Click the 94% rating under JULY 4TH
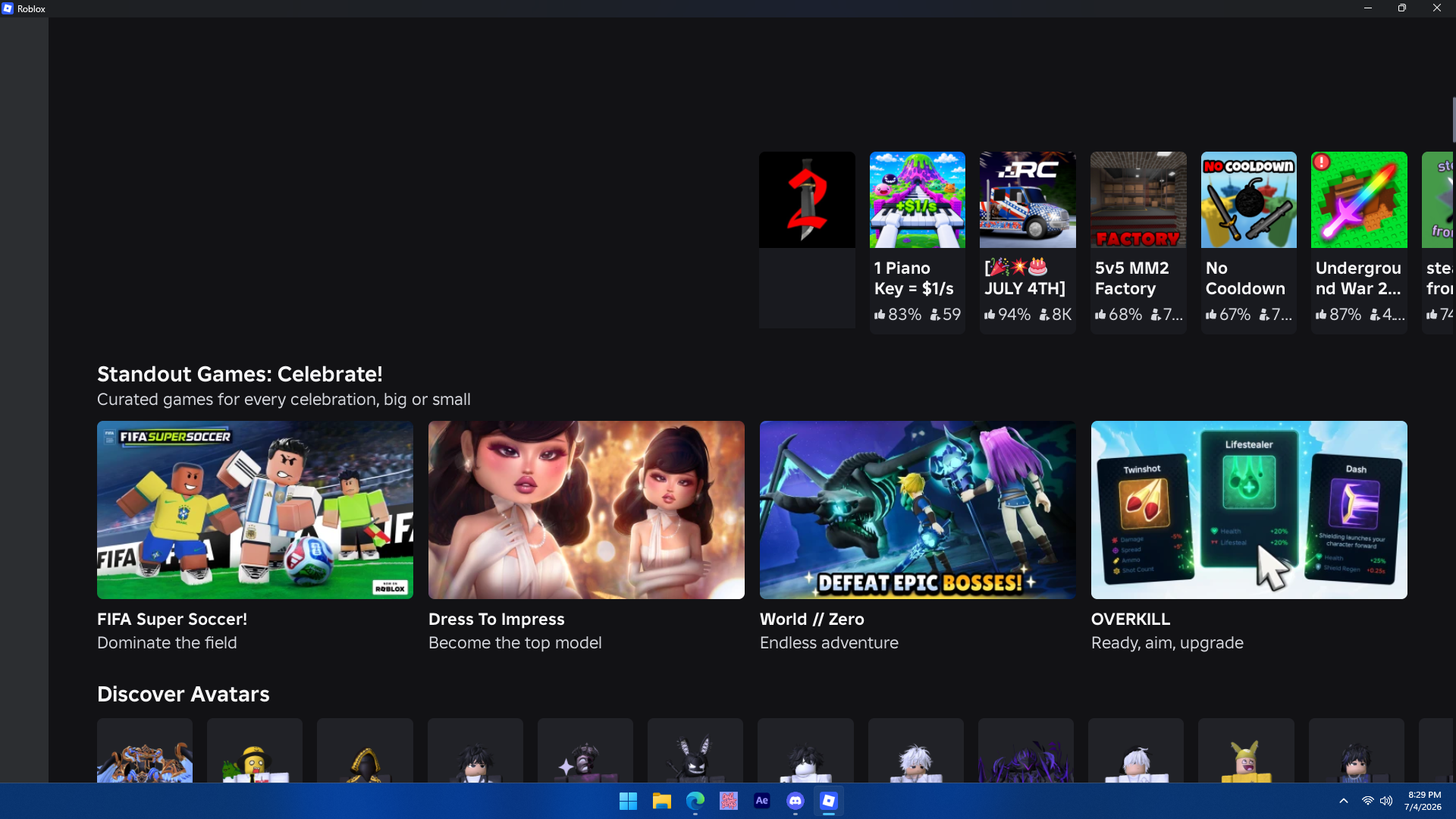 (1008, 314)
